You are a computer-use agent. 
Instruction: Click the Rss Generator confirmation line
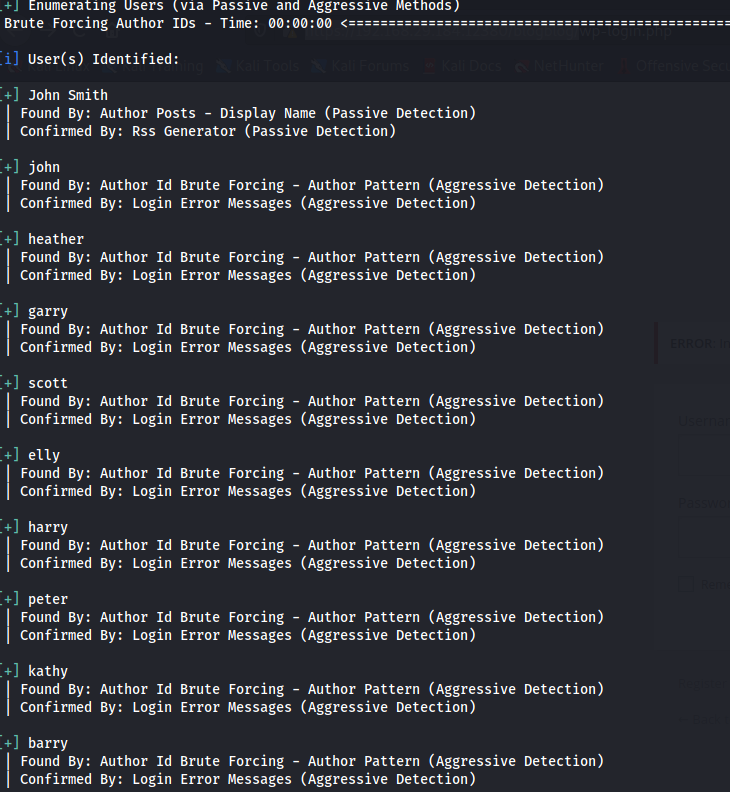[x=208, y=131]
